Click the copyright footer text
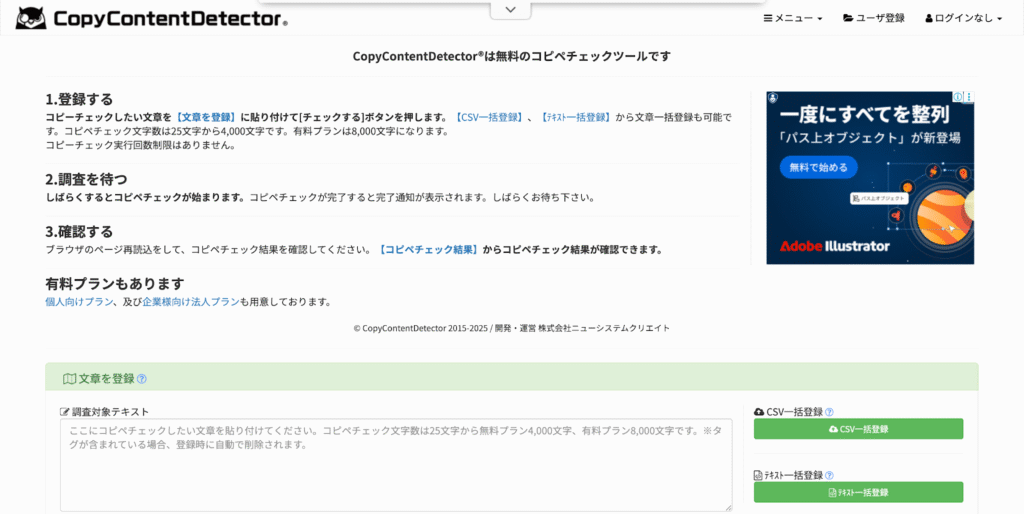The image size is (1024, 514). 511,329
